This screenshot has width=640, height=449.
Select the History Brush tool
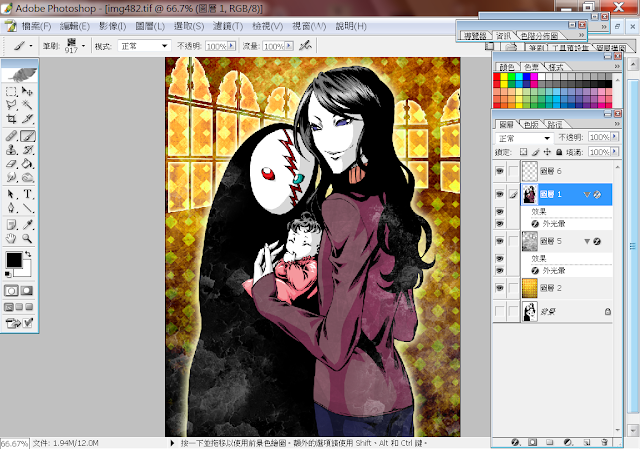pyautogui.click(x=27, y=149)
